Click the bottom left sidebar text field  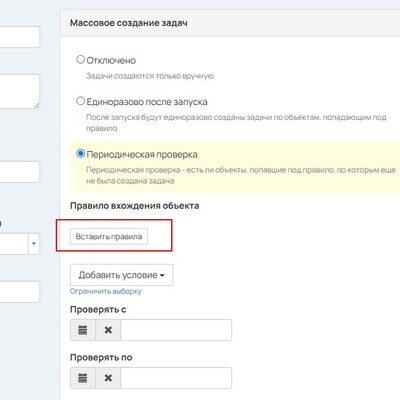(20, 292)
